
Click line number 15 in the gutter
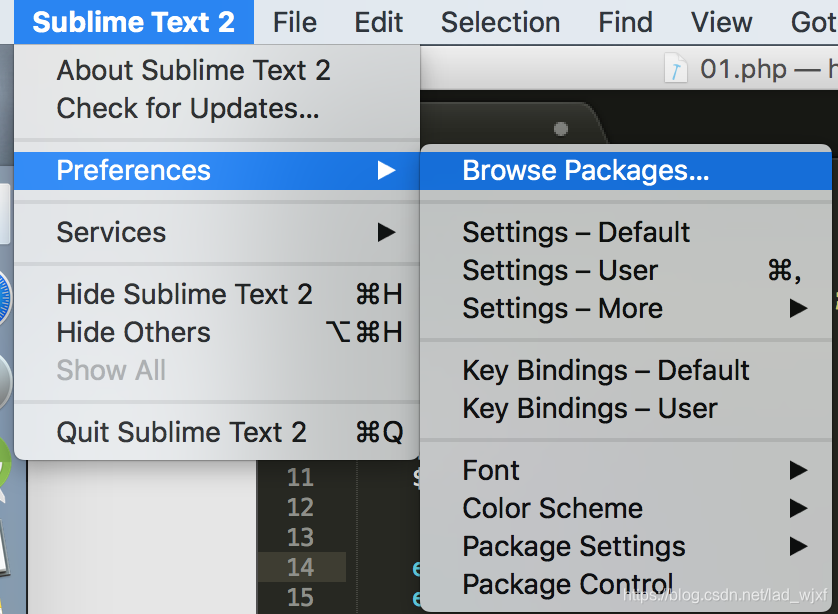pyautogui.click(x=300, y=597)
